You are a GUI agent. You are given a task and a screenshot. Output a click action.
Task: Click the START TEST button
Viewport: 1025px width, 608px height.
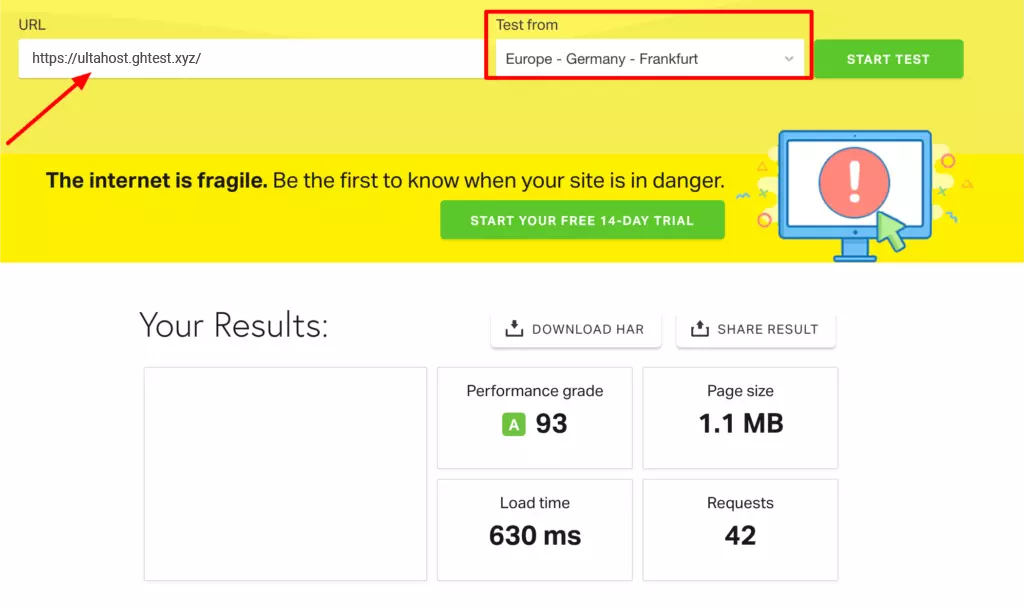pos(888,59)
